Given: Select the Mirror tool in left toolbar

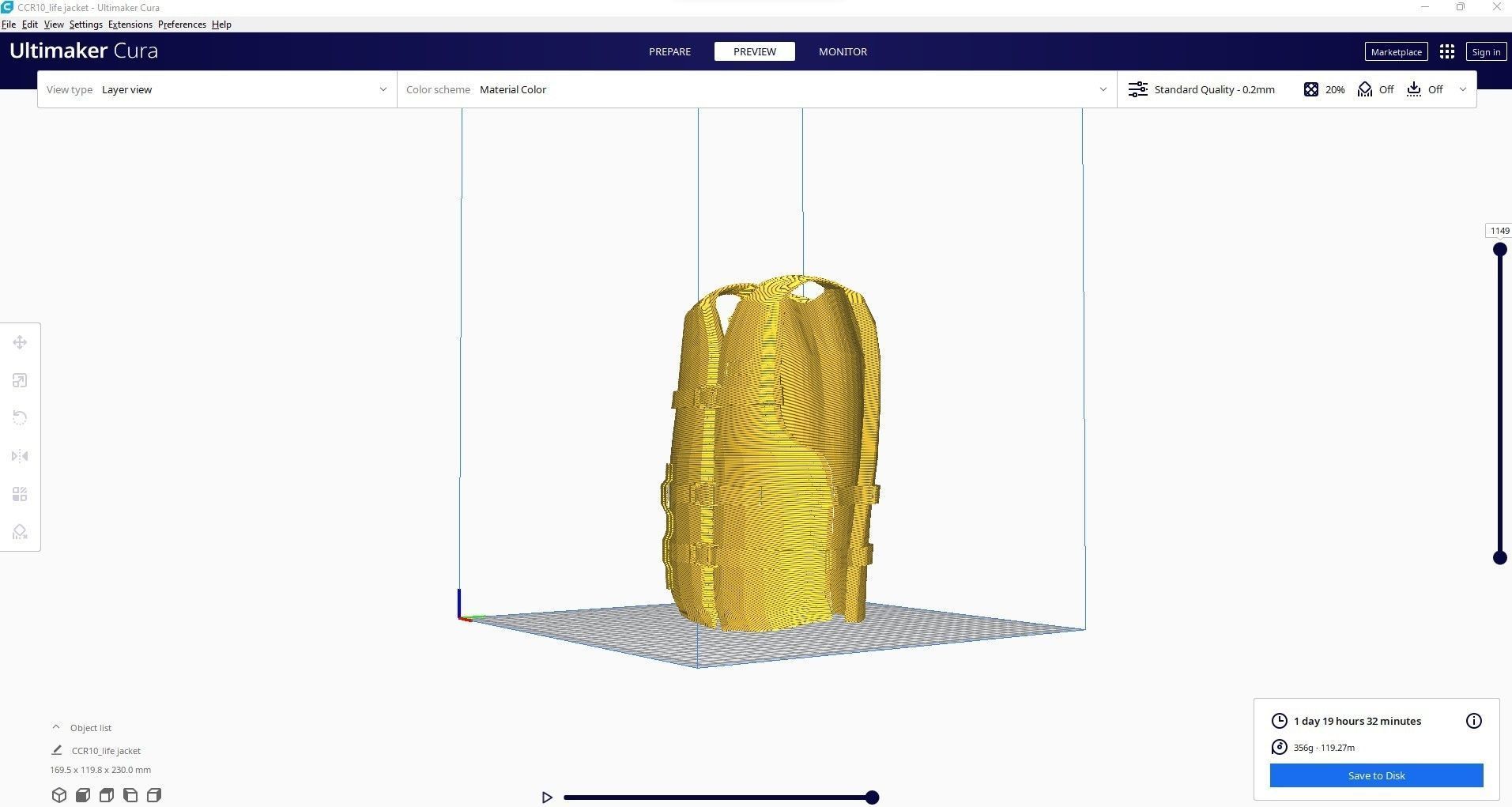Looking at the screenshot, I should click(20, 456).
